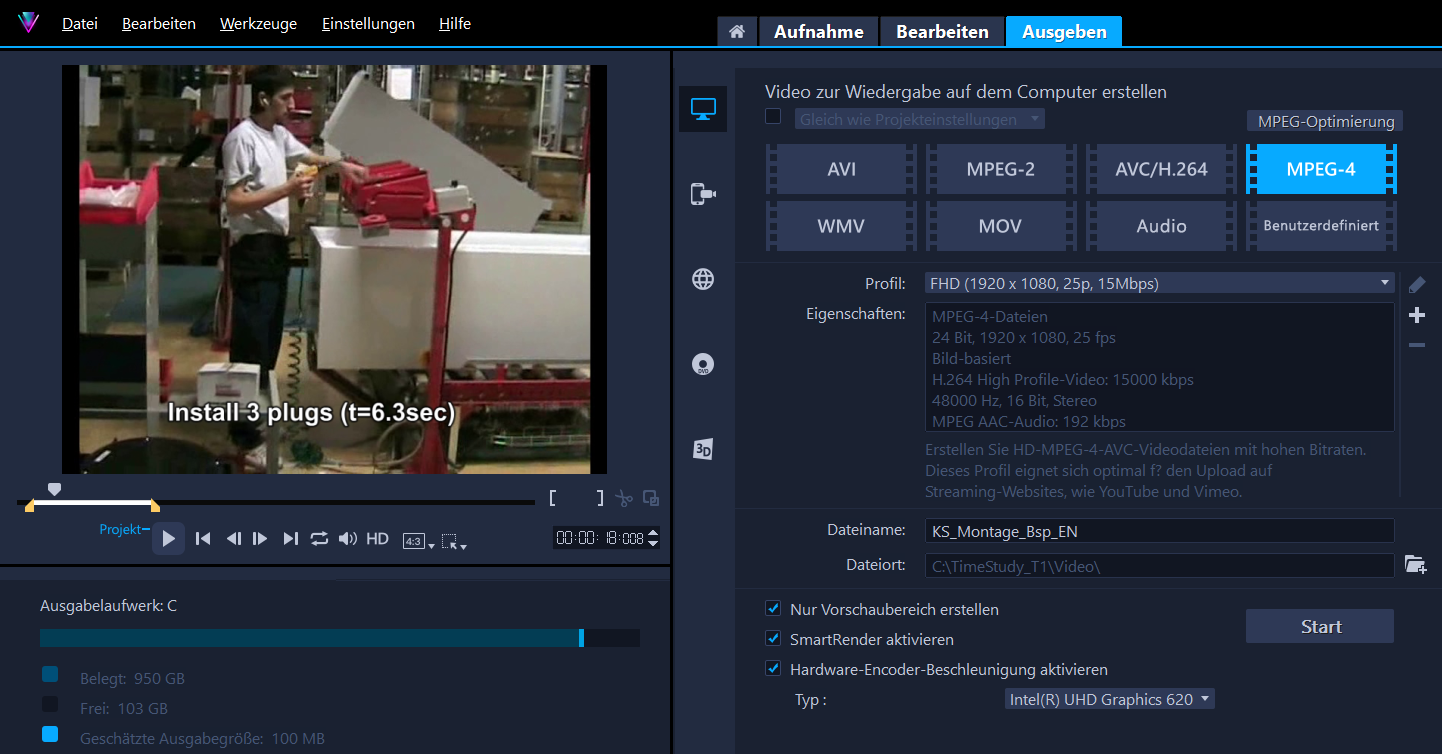The width and height of the screenshot is (1442, 754).
Task: Choose the AVC/H.264 format
Action: pos(1161,169)
